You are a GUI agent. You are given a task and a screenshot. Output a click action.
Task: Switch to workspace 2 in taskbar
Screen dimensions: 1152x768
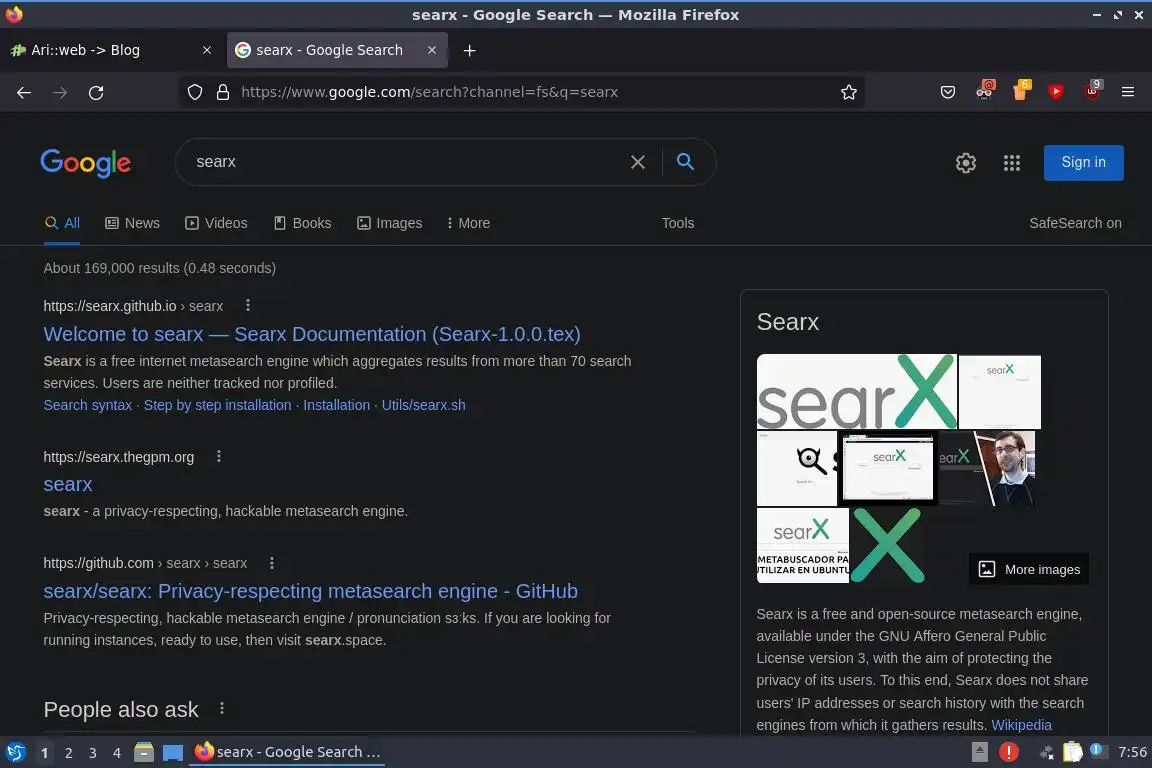pos(68,753)
